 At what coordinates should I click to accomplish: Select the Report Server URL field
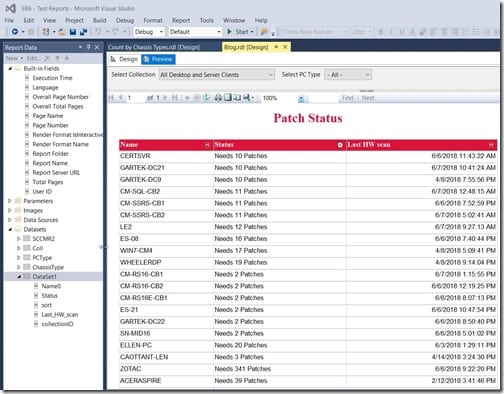click(x=56, y=173)
